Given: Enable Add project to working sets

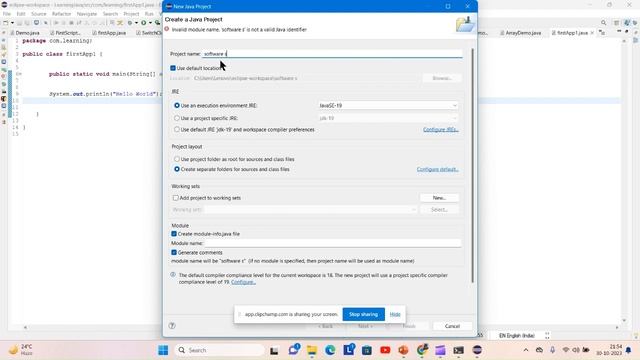Looking at the screenshot, I should pos(176,198).
